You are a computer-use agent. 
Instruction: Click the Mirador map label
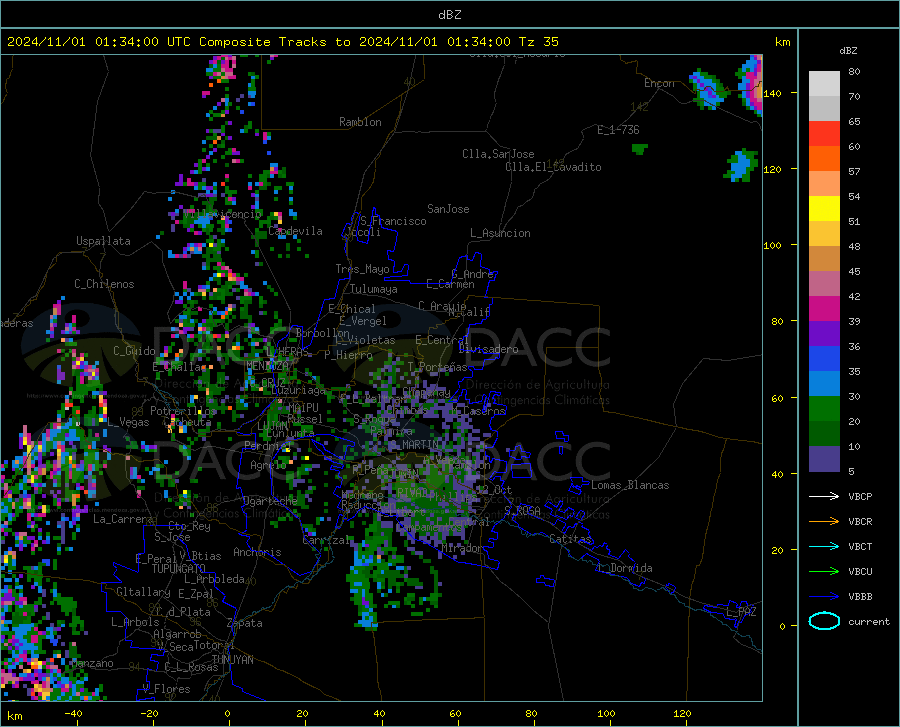[x=462, y=548]
